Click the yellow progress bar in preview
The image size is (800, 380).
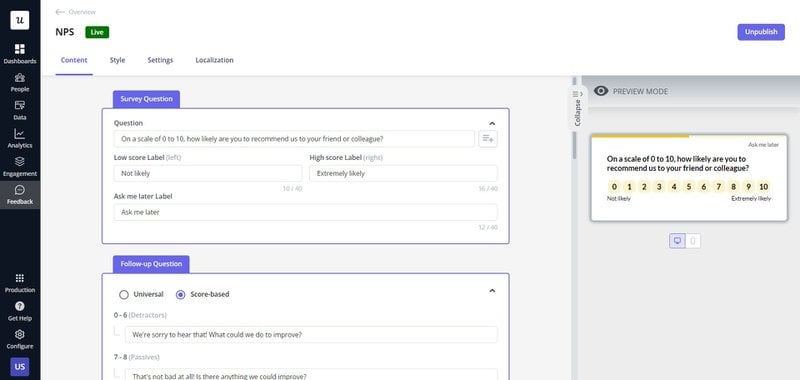point(640,136)
